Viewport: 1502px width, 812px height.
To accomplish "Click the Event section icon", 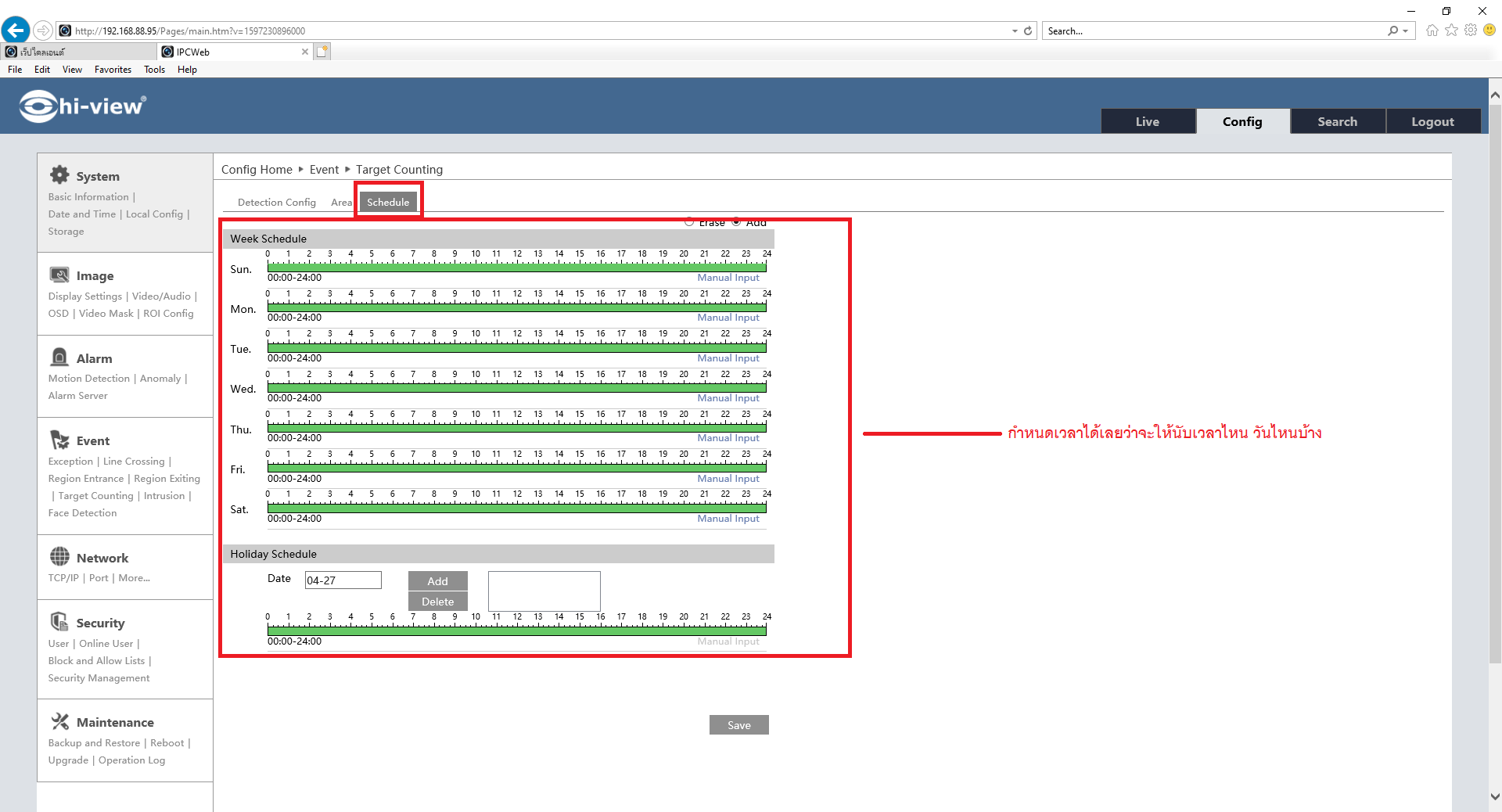I will click(59, 440).
